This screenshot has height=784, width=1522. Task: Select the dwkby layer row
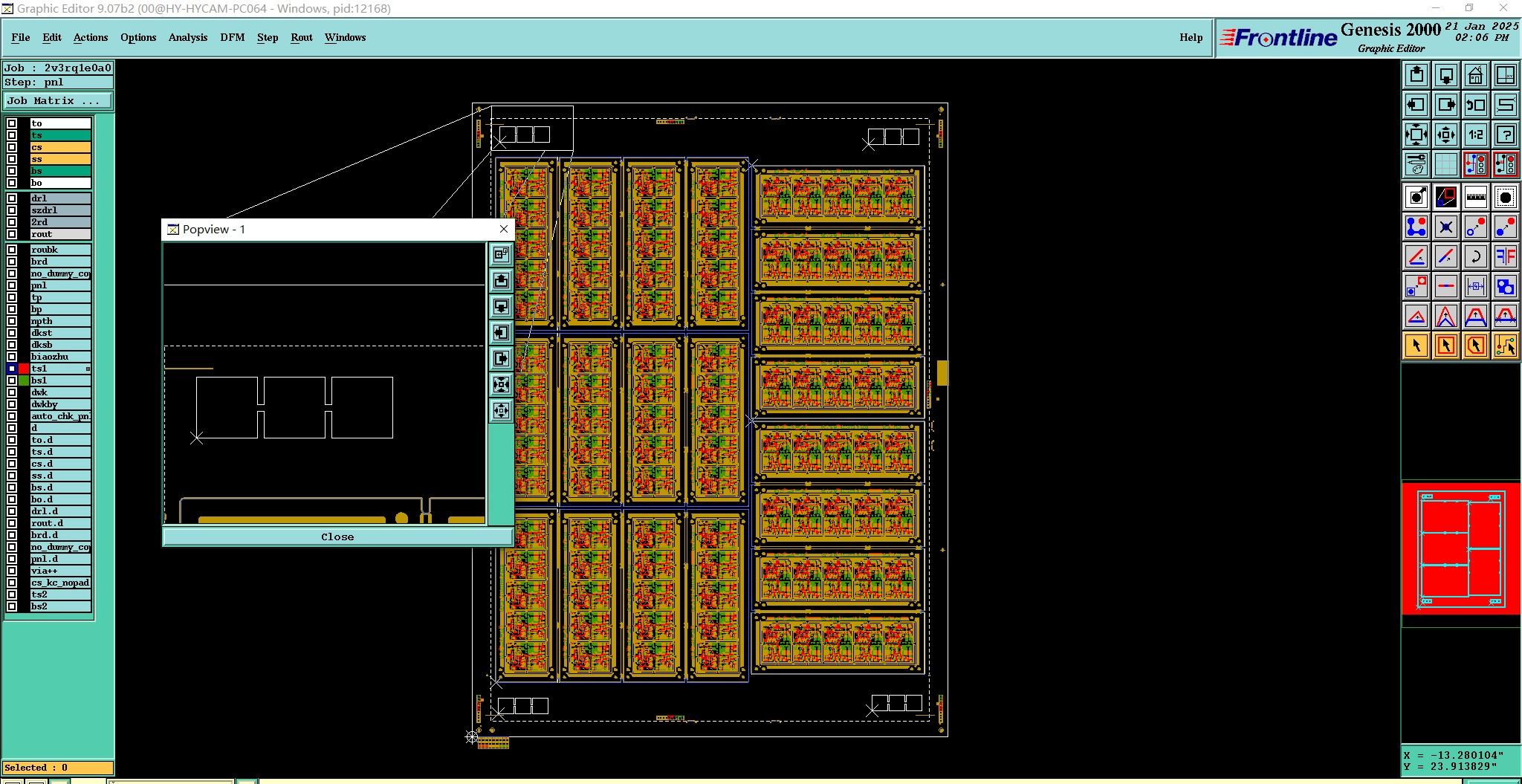(60, 404)
